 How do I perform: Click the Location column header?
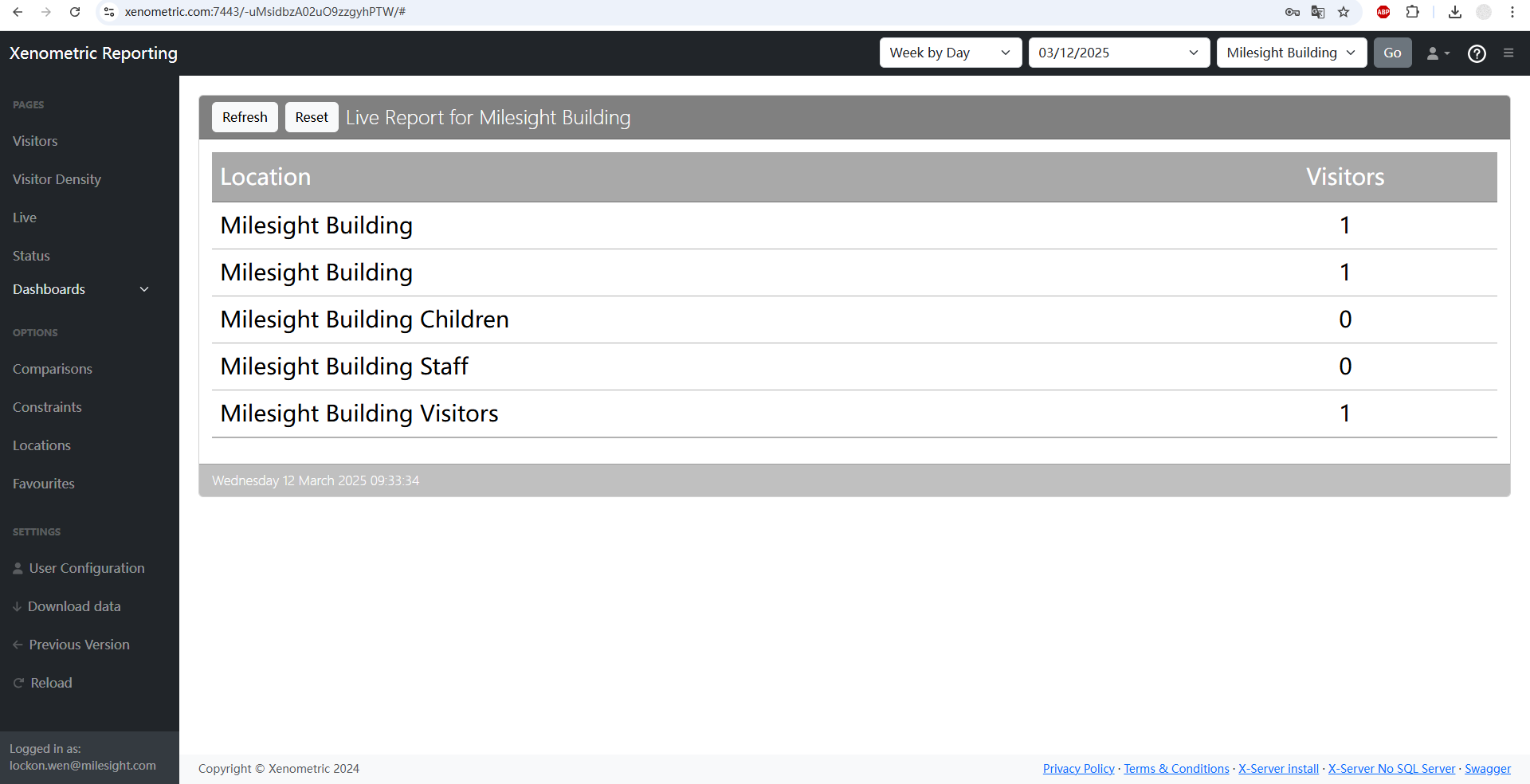click(265, 177)
